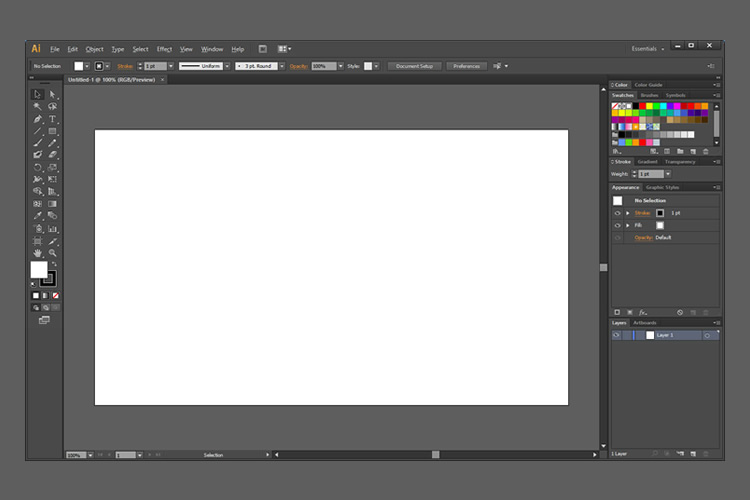Click the Preferences button
The image size is (750, 500).
(x=466, y=66)
